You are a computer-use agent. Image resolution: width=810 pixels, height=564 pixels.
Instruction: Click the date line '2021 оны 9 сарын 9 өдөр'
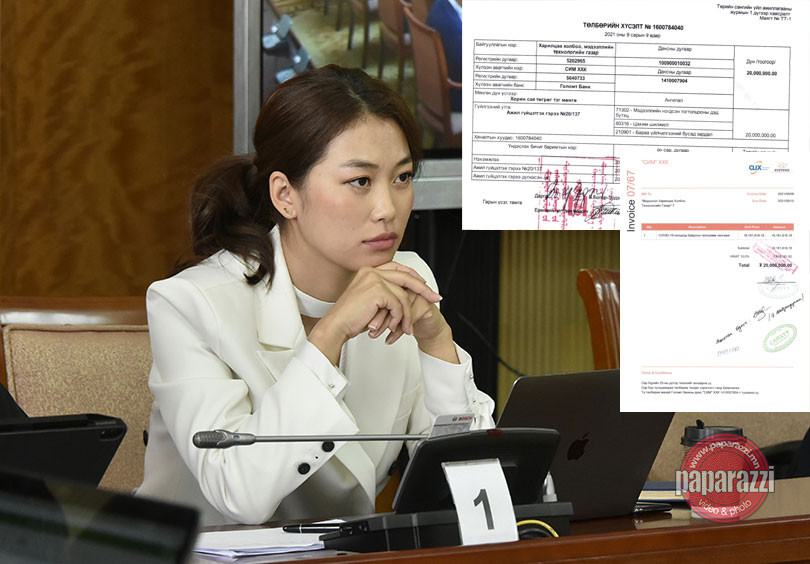click(x=632, y=35)
